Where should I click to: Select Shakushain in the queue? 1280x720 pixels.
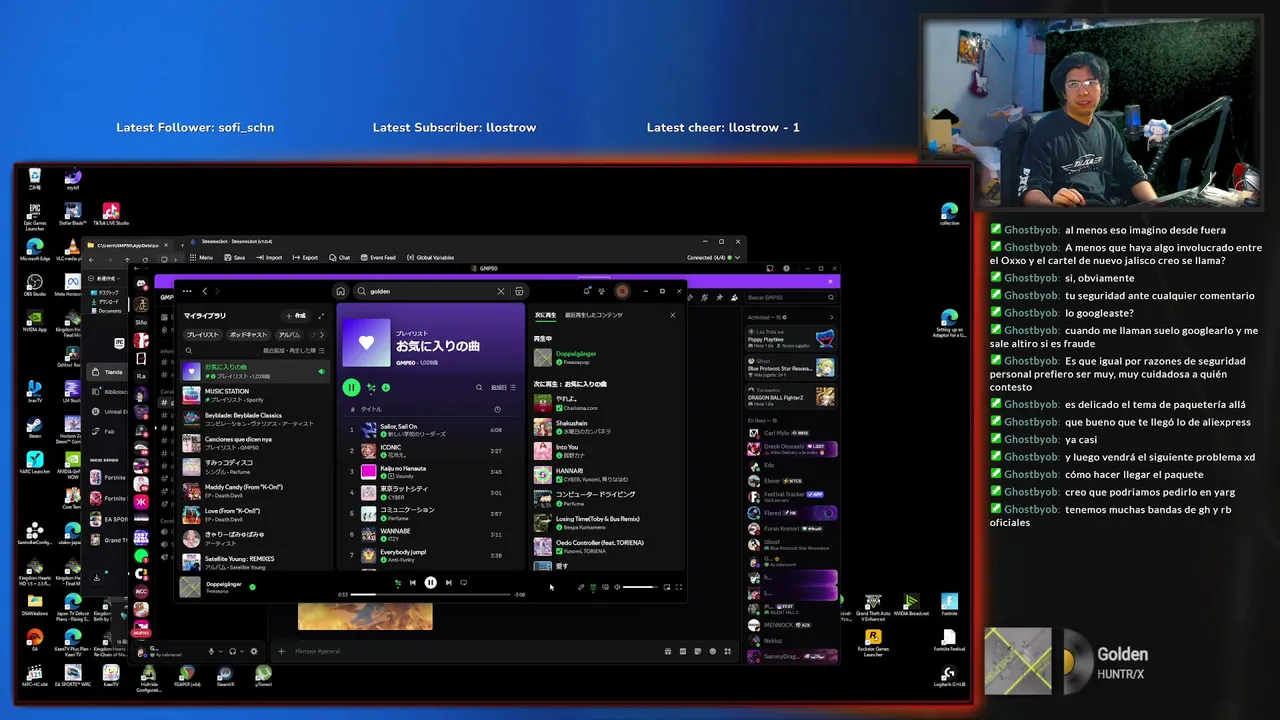point(608,427)
